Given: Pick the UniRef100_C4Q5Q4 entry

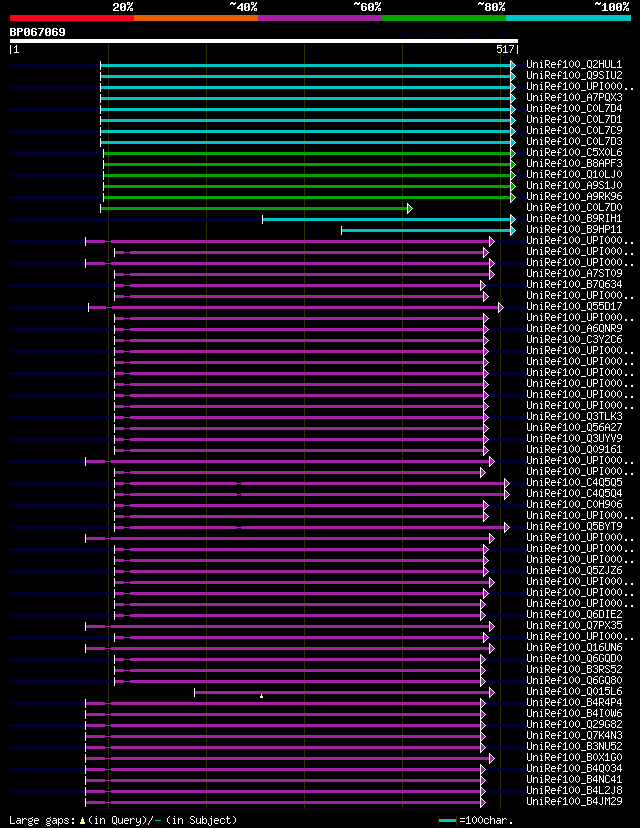Looking at the screenshot, I should point(574,494).
